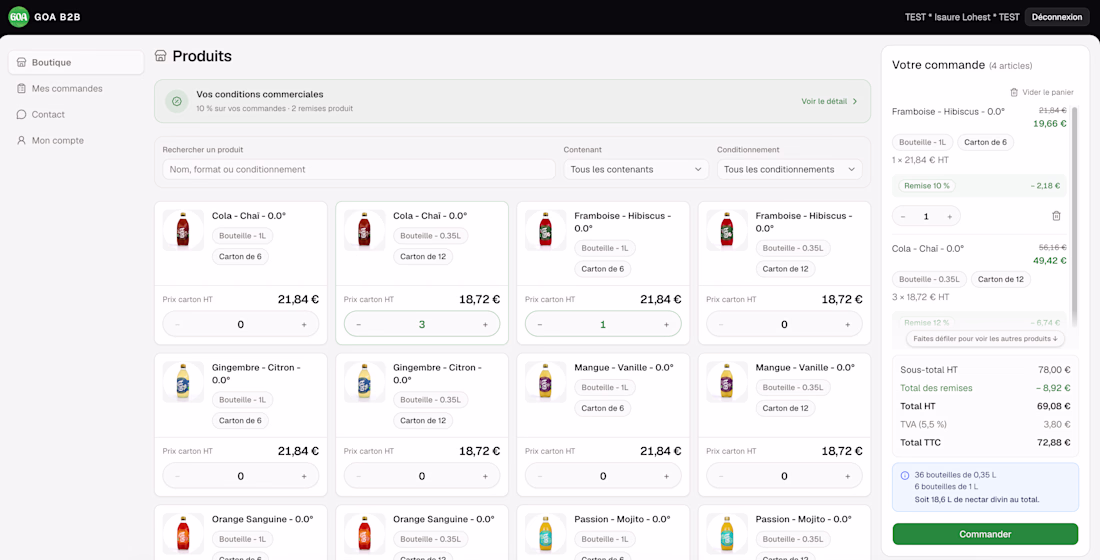The height and width of the screenshot is (560, 1100).
Task: Increase Framboise Hibiscus quantity in cart
Action: point(950,217)
